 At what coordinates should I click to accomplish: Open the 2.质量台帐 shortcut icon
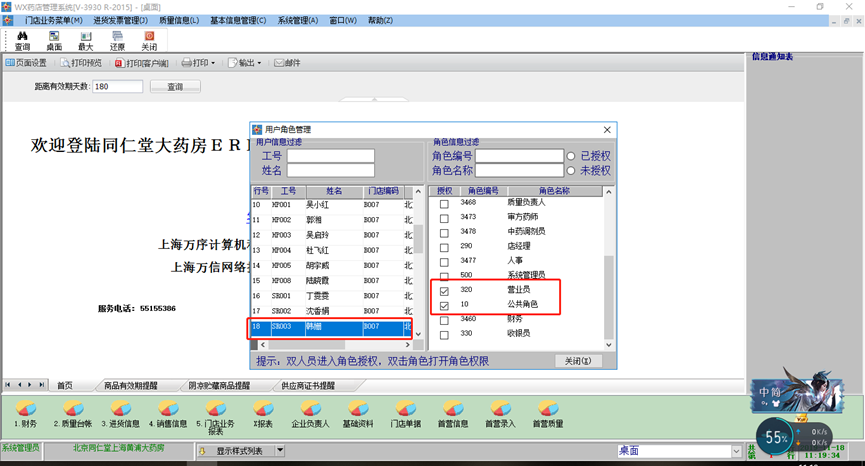coord(73,414)
